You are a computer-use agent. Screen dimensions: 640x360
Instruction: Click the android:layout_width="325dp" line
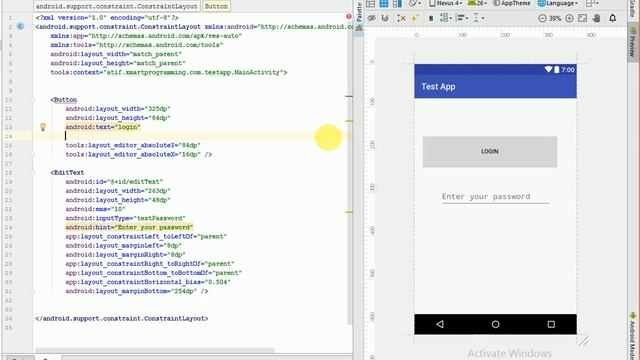coord(118,109)
